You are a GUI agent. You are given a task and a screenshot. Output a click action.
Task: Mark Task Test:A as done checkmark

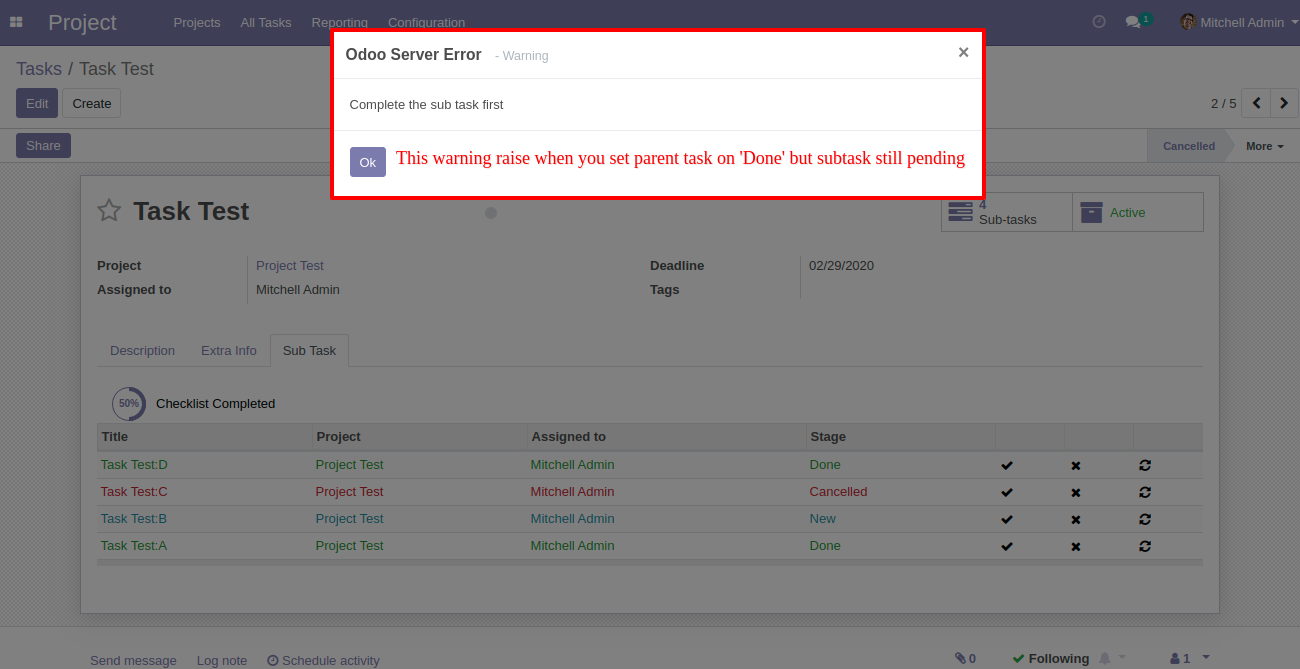[1007, 546]
